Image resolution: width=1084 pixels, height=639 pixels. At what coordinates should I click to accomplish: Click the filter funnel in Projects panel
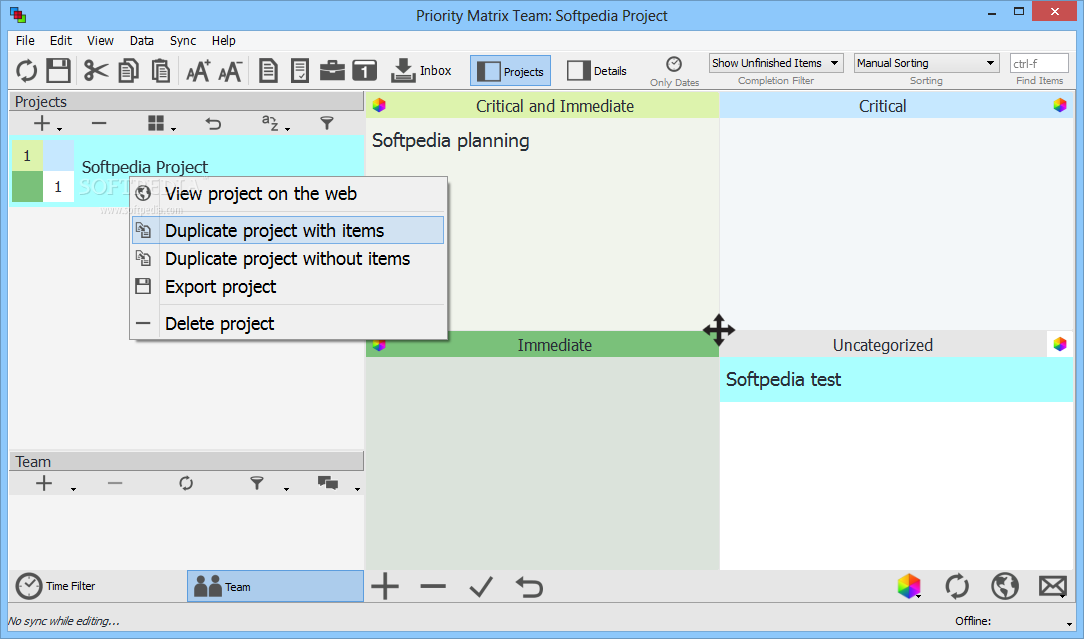327,124
